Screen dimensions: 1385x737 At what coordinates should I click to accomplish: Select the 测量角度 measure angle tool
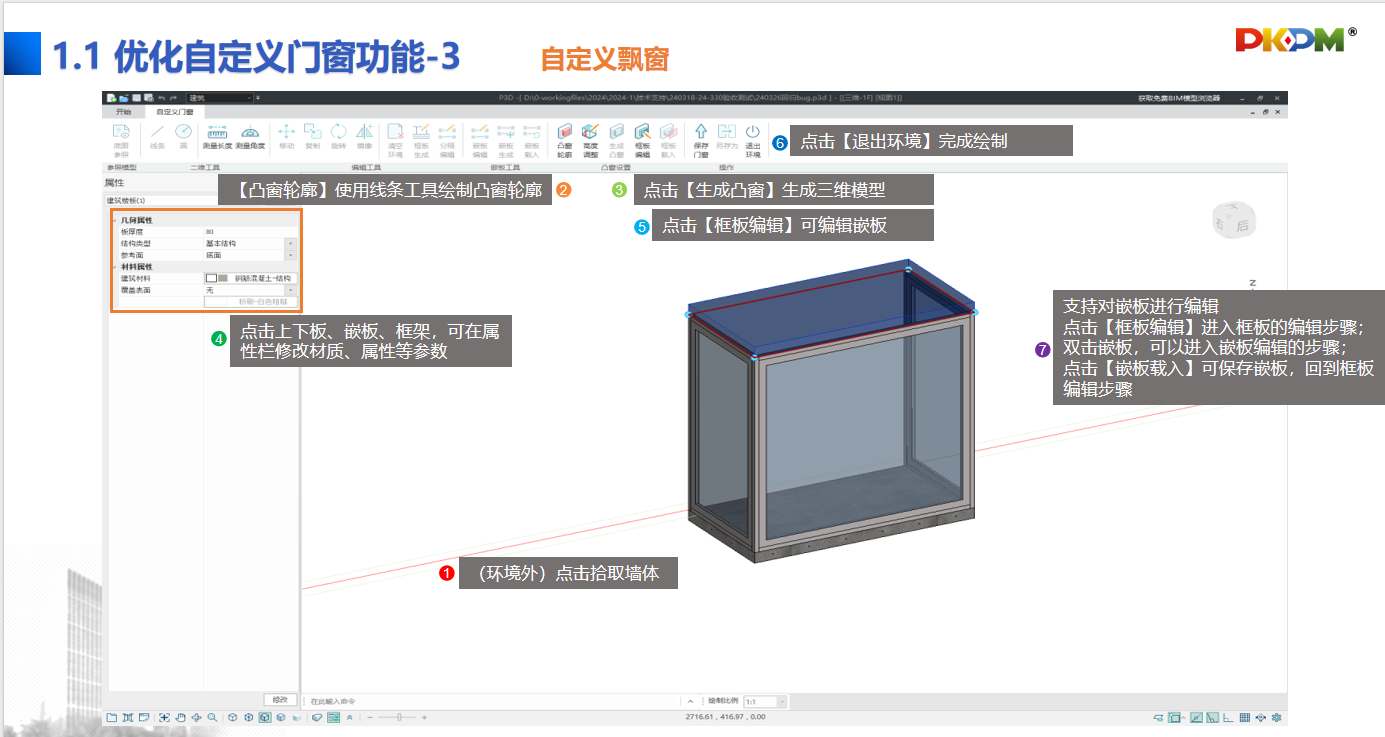coord(250,137)
